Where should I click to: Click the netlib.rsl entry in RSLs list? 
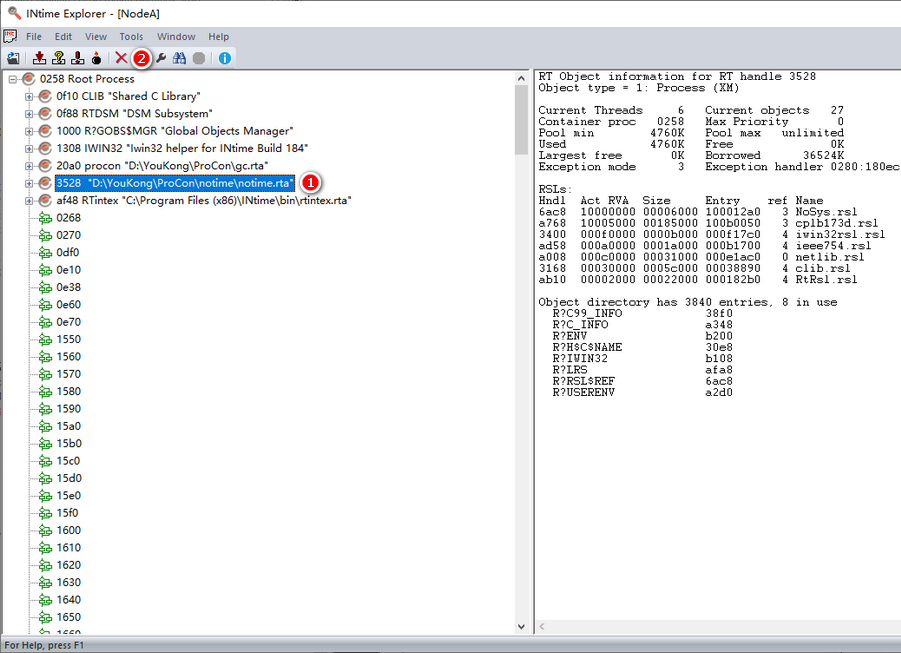tap(829, 257)
